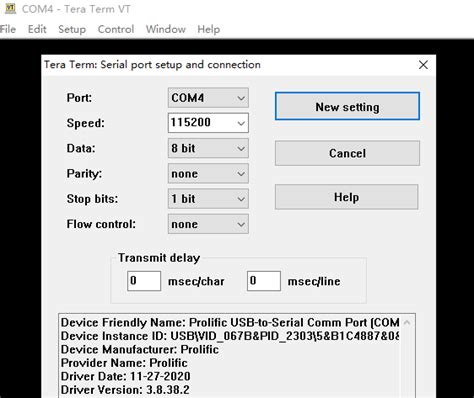Click the Data: label
474x398 pixels.
[81, 148]
